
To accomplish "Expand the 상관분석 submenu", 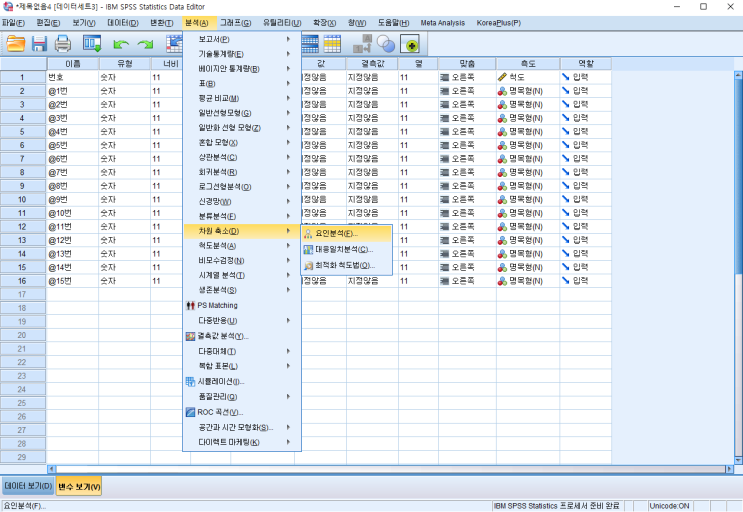I will [242, 157].
